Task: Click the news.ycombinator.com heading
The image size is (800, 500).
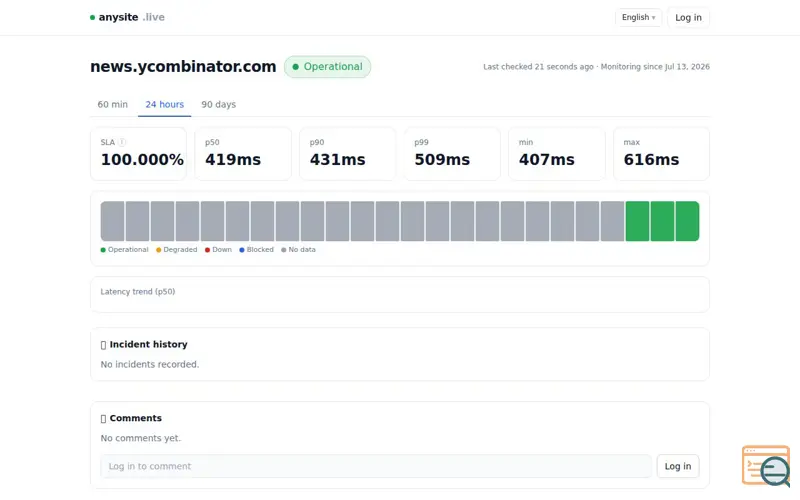Action: 183,67
